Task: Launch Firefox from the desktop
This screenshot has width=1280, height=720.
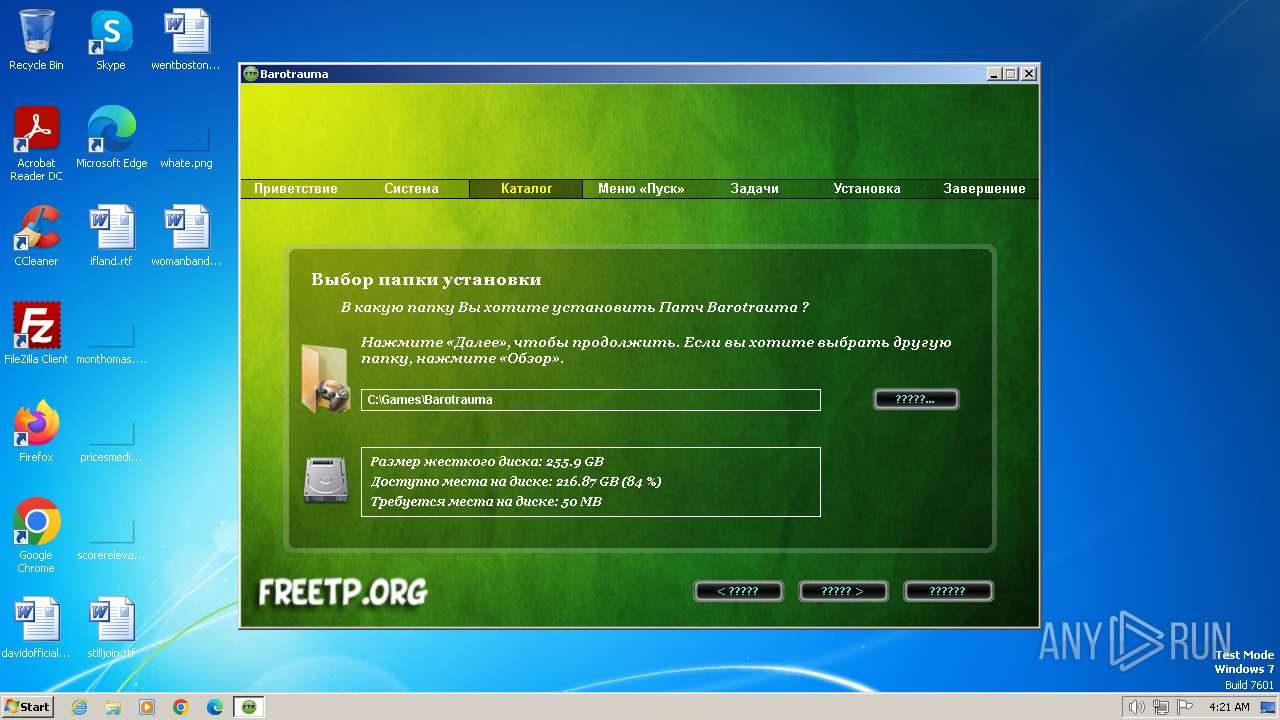Action: coord(36,432)
